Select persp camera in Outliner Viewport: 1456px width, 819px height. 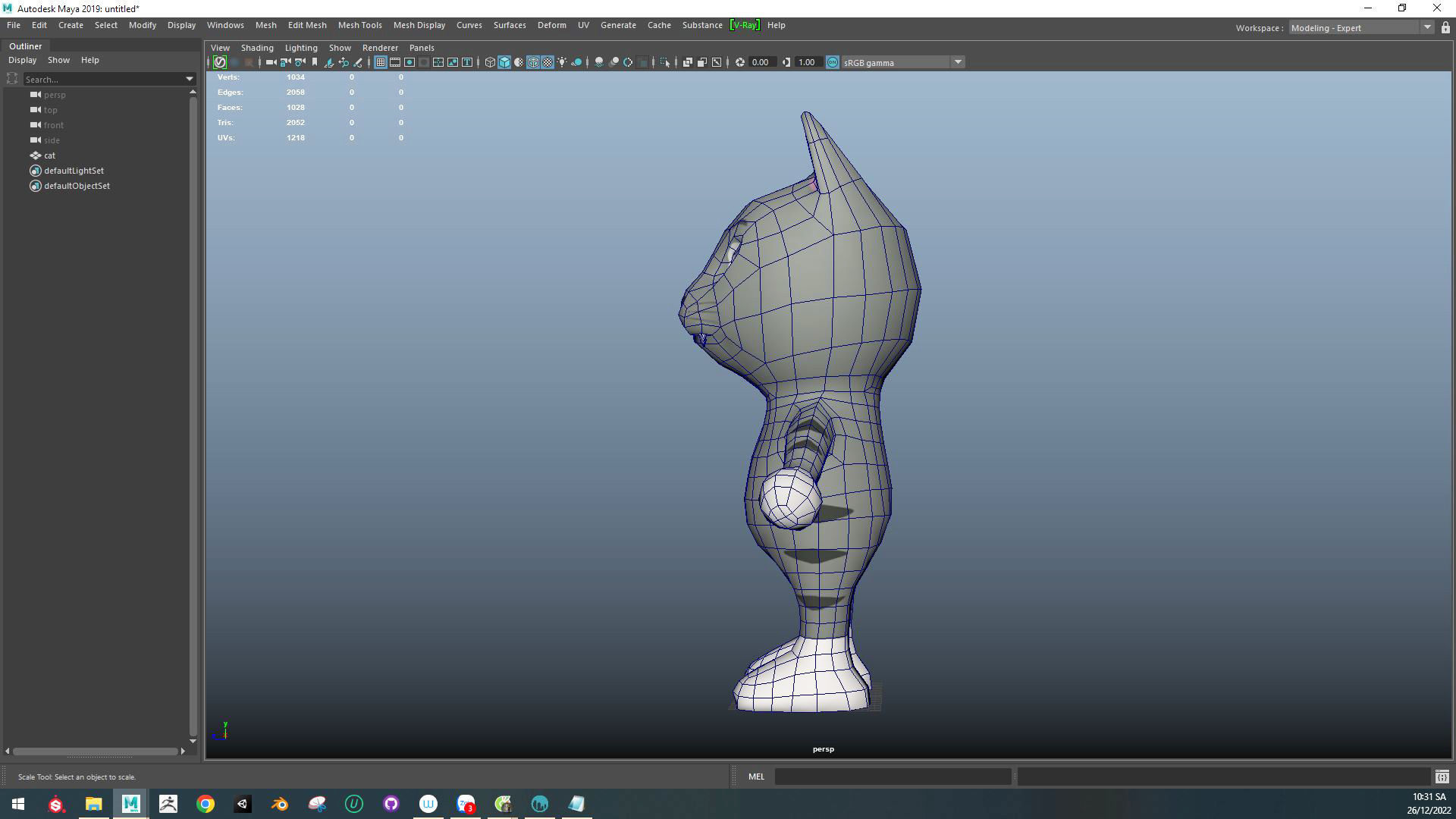click(55, 95)
